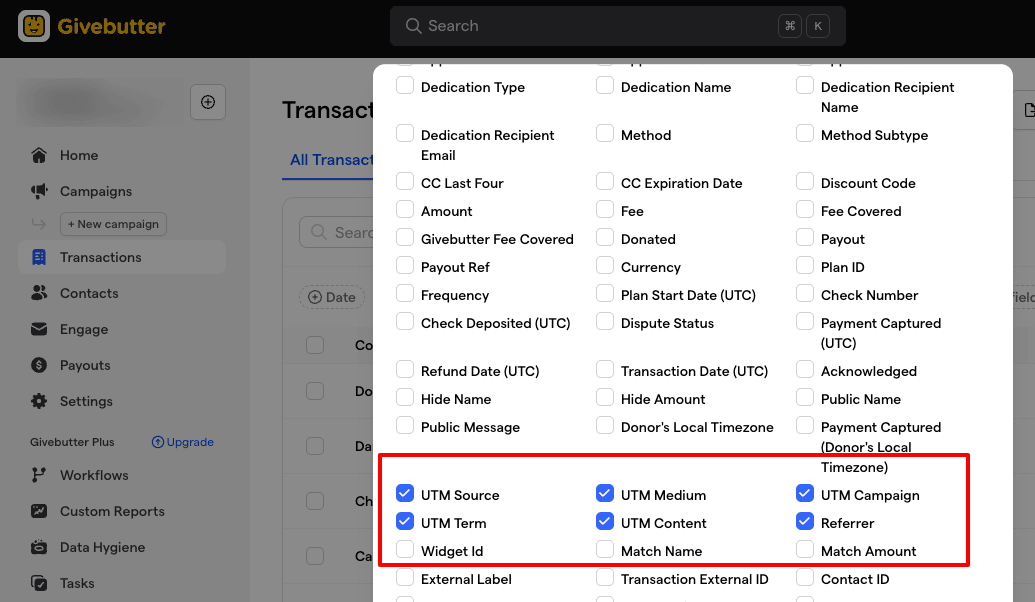Uncheck the UTM Campaign checkbox

805,493
